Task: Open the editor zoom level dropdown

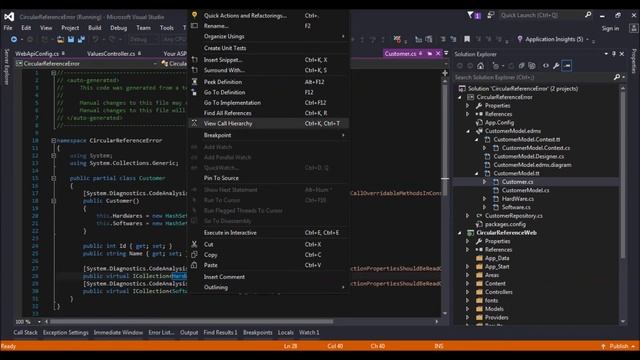Action: [x=39, y=322]
